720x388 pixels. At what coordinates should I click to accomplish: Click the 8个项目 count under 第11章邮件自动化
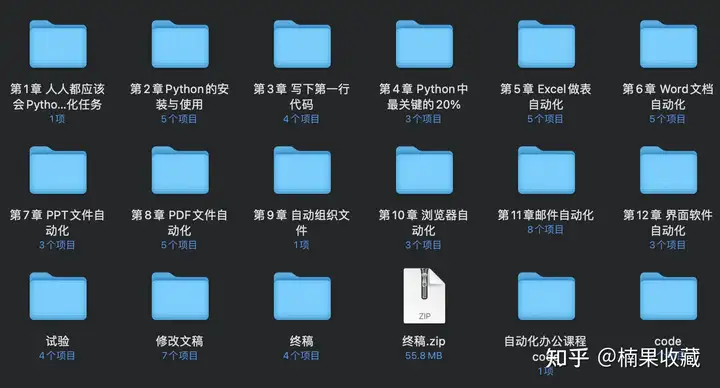click(x=546, y=229)
